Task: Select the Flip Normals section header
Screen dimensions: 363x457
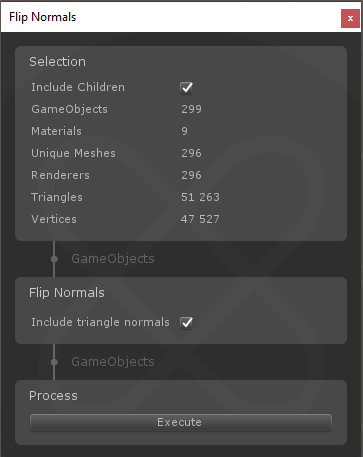Action: [x=67, y=293]
